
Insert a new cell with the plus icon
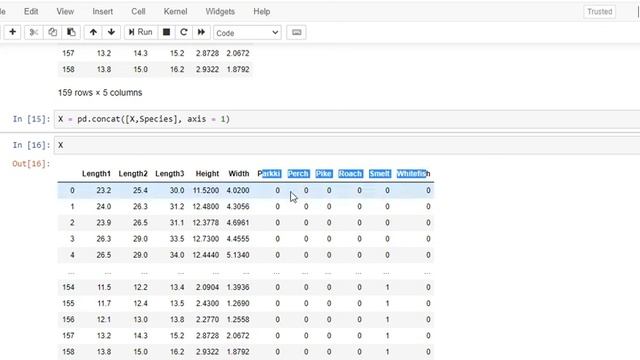click(12, 32)
